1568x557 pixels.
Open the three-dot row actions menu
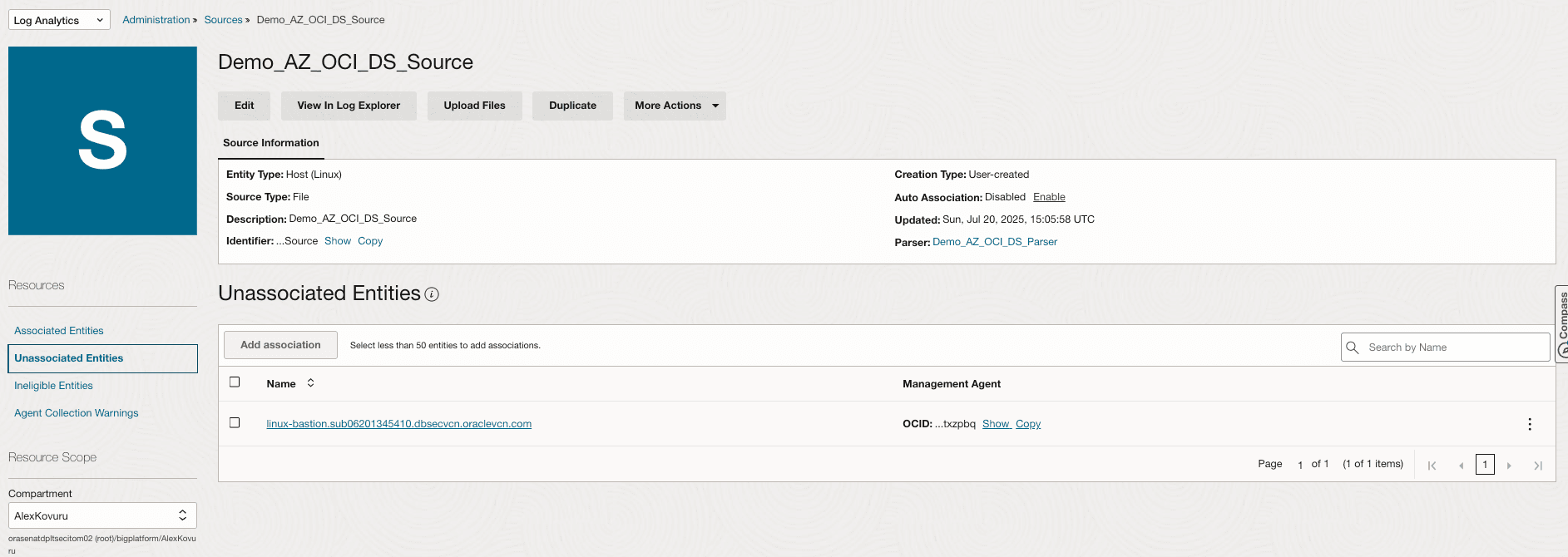pos(1529,424)
